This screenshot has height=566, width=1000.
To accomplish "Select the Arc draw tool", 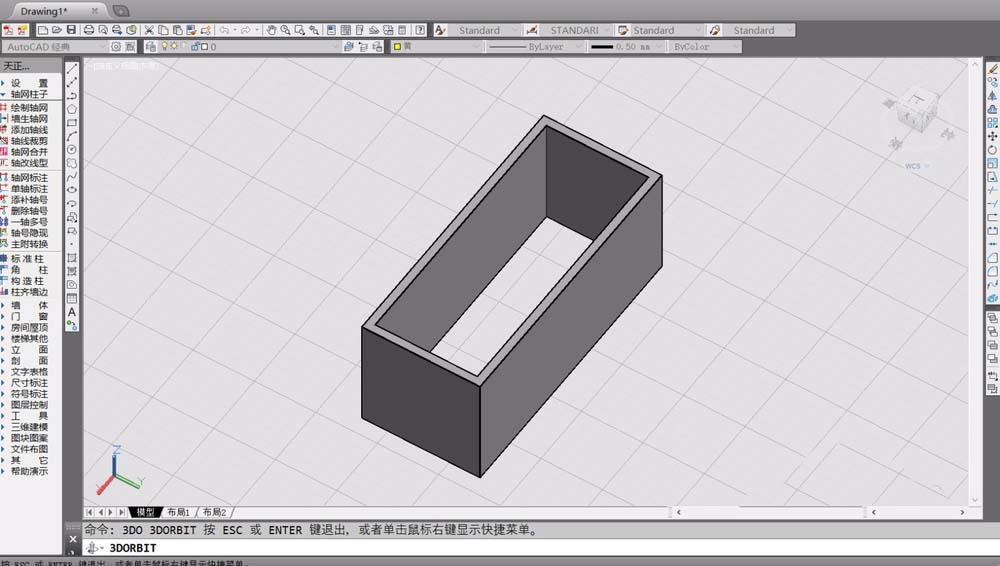I will click(x=72, y=136).
